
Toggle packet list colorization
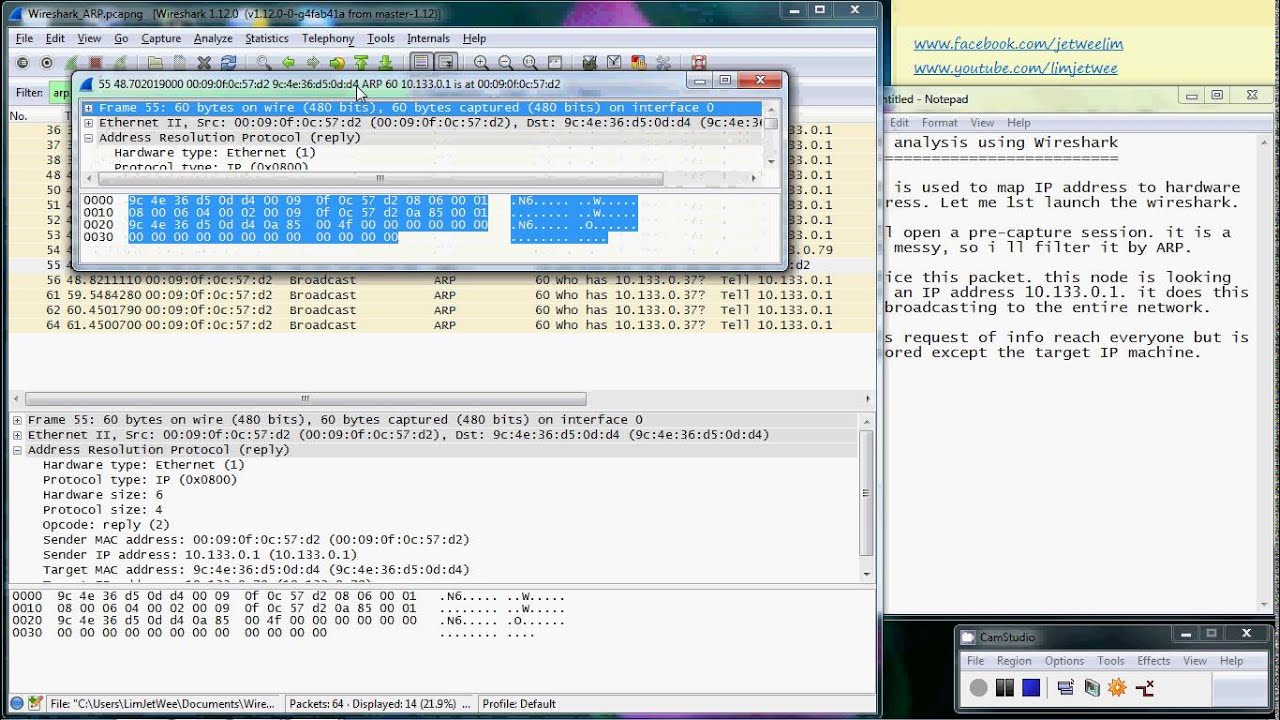pos(421,62)
